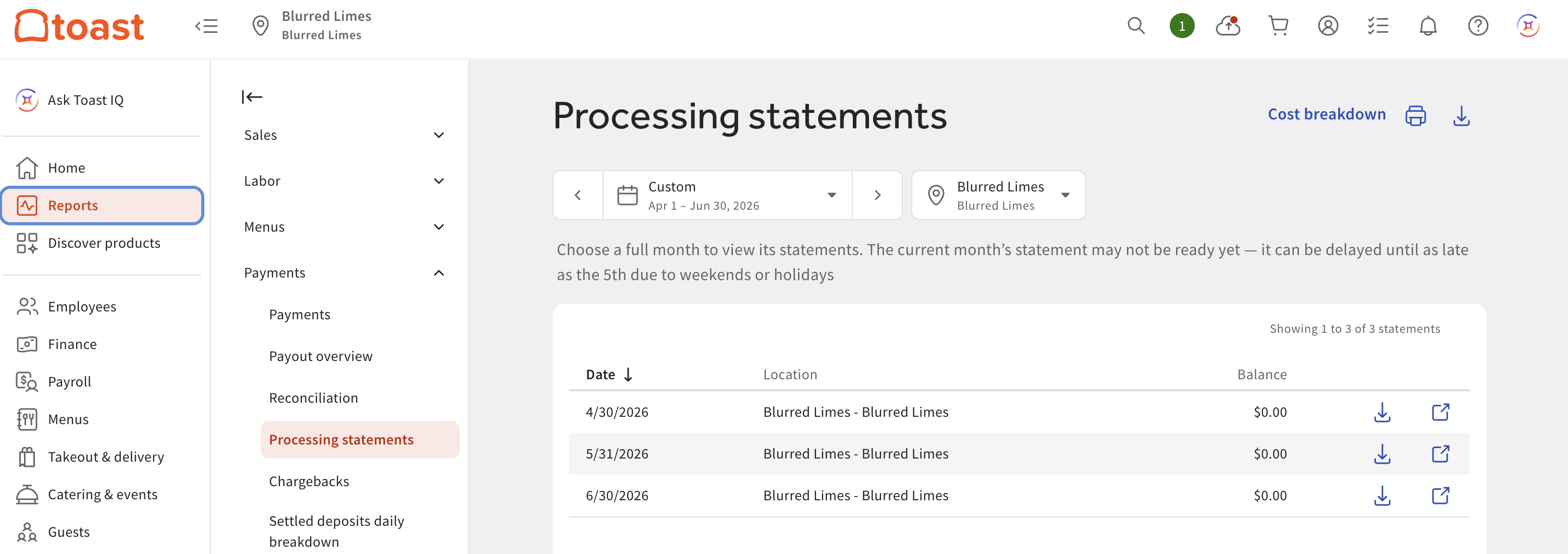Open Payroll section
The width and height of the screenshot is (1568, 554).
[102, 381]
